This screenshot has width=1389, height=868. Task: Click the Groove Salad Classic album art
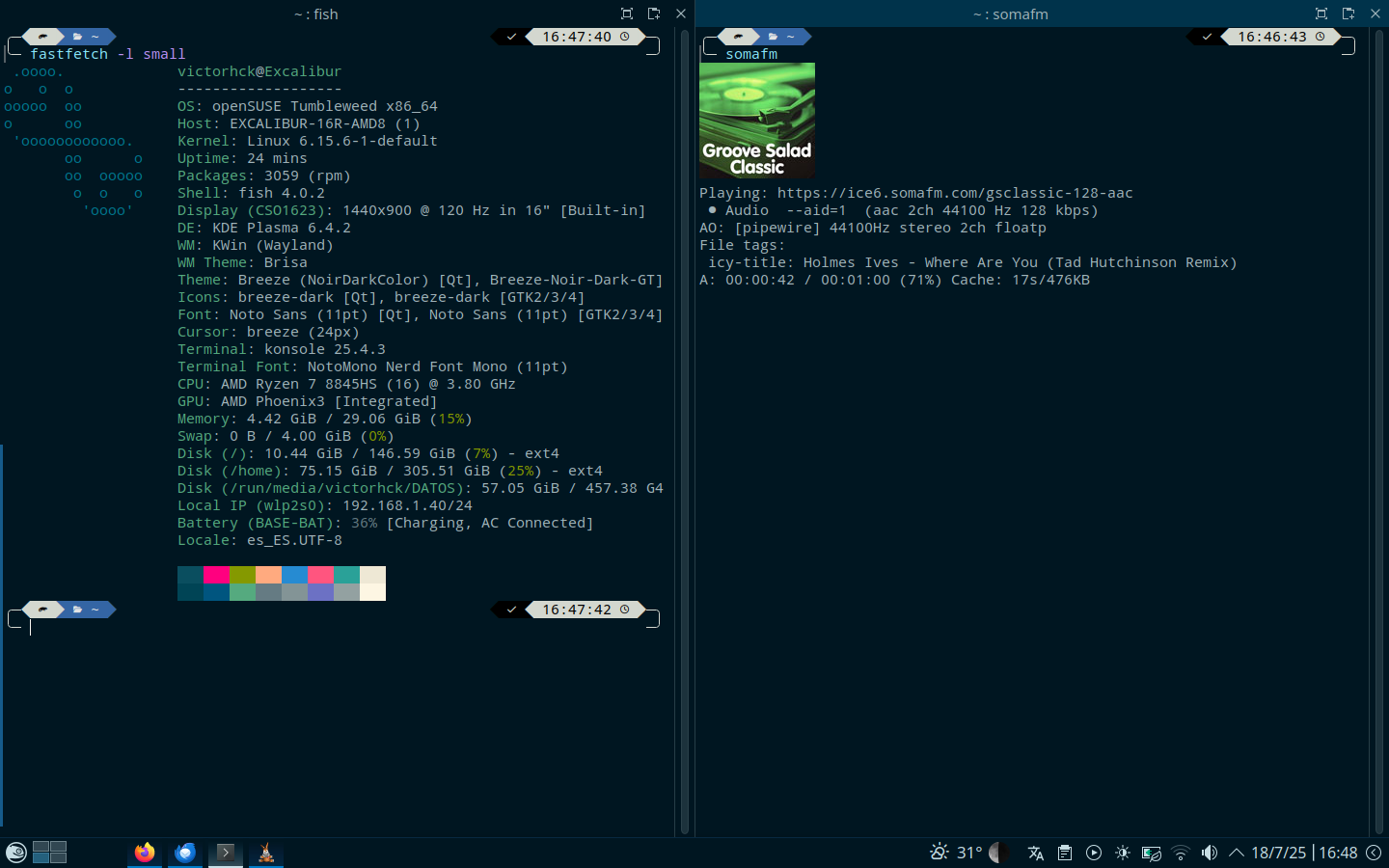(x=757, y=121)
